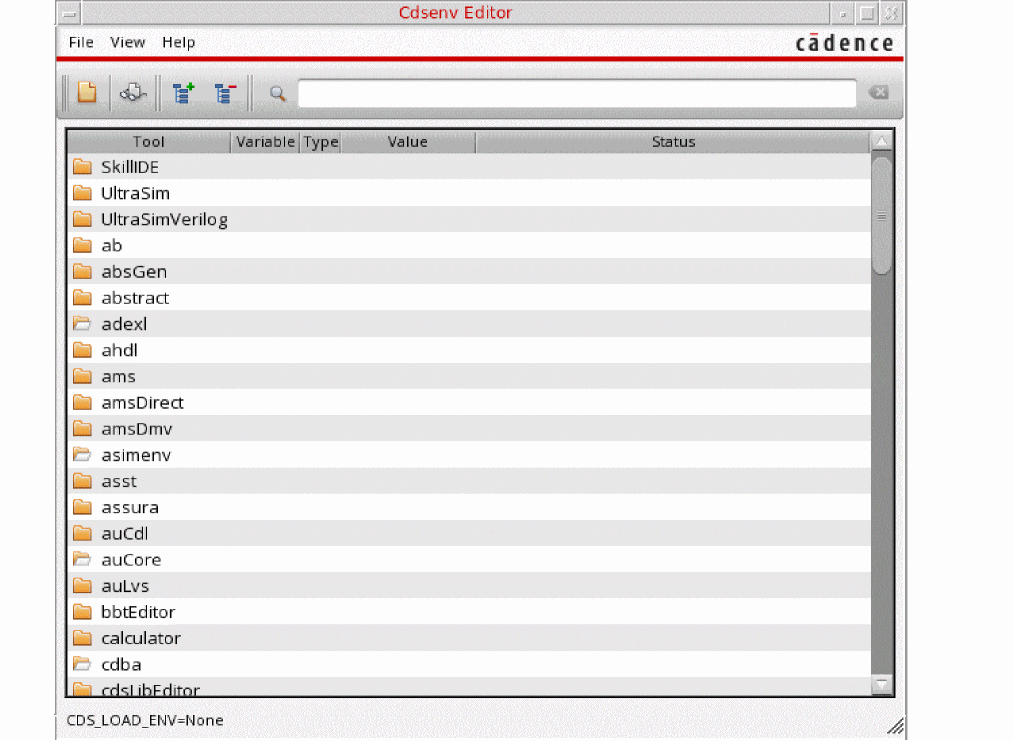This screenshot has width=1013, height=741.
Task: Select the auCdl tool name
Action: coord(125,534)
